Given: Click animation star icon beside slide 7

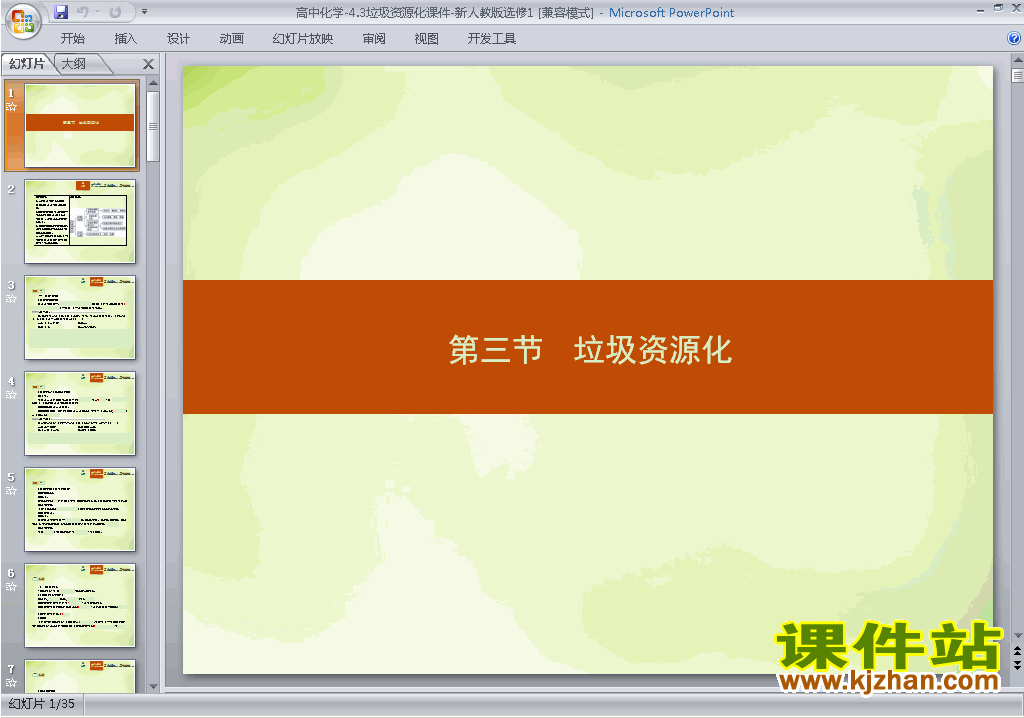Looking at the screenshot, I should click(11, 683).
